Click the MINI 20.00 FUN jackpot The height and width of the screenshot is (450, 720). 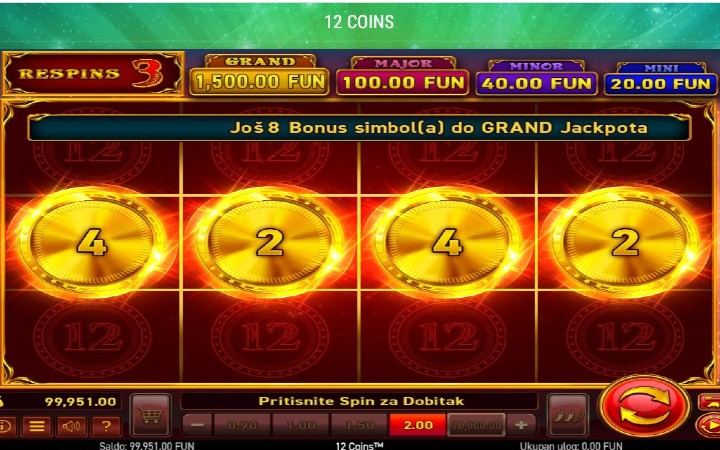pos(661,79)
